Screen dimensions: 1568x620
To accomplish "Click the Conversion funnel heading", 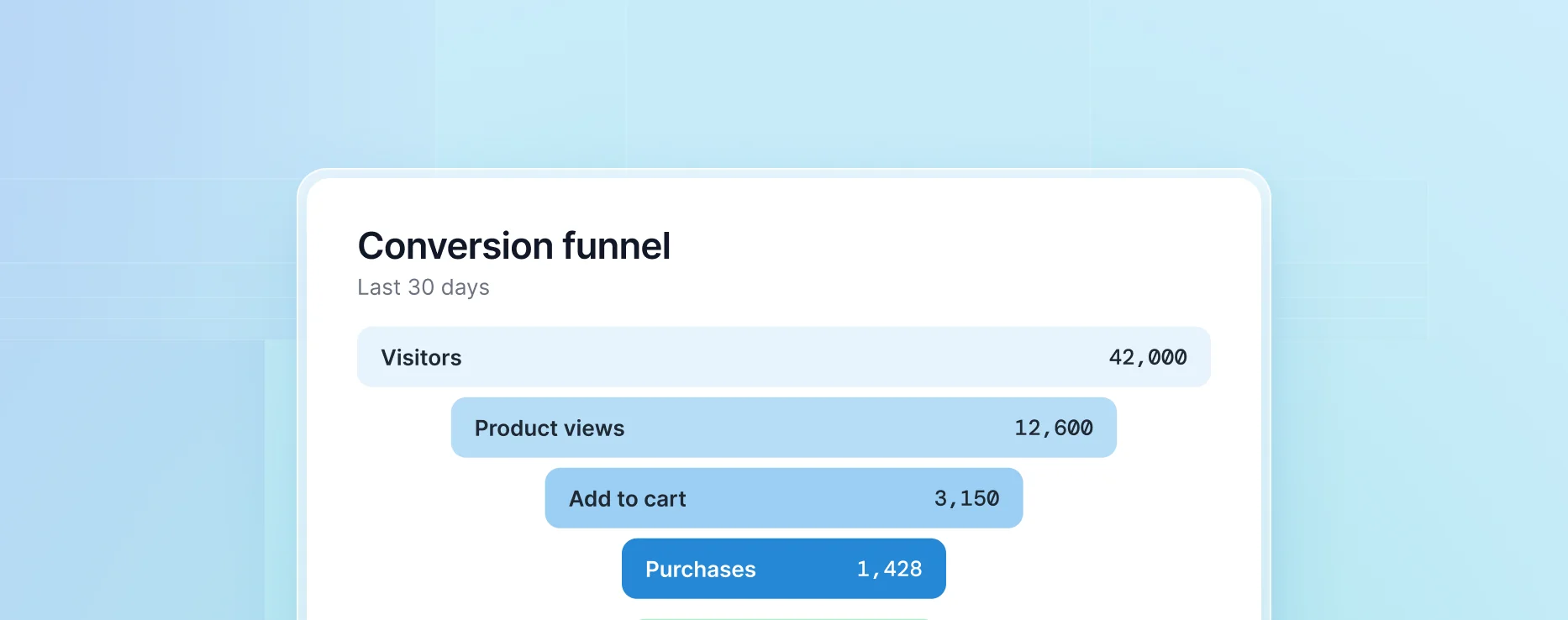I will 514,246.
